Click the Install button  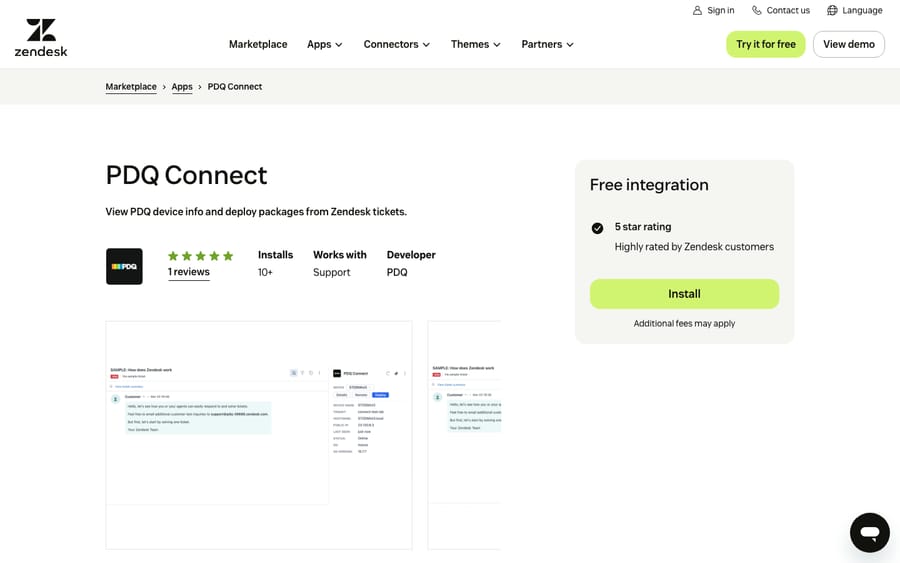click(x=684, y=294)
